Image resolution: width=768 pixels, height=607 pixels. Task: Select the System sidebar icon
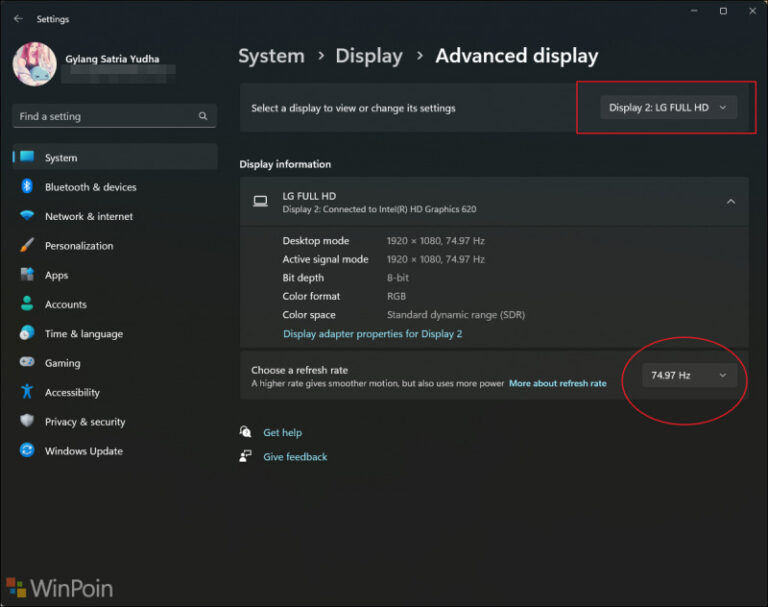(x=27, y=157)
